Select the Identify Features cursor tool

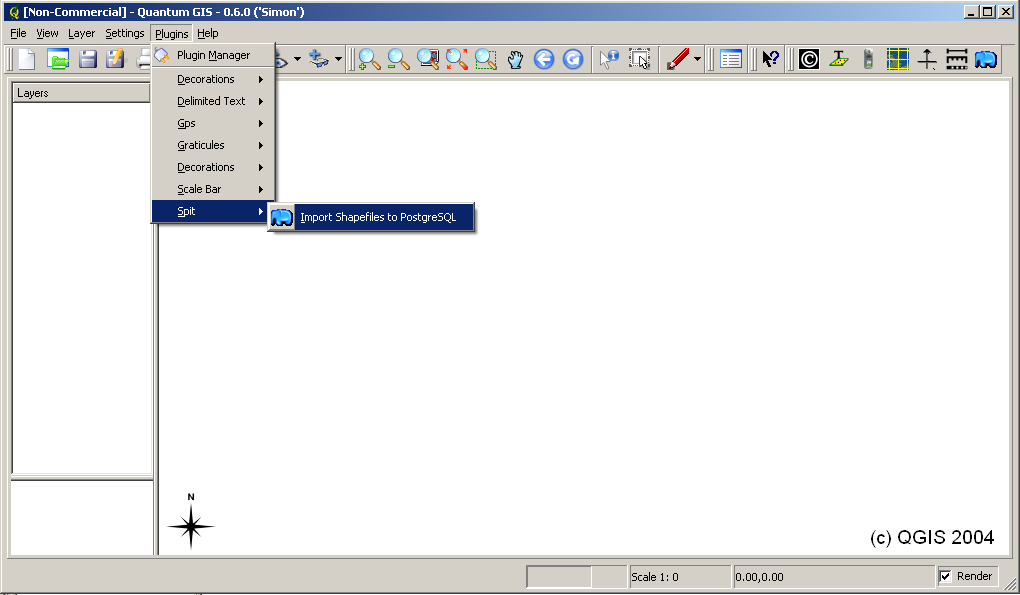point(608,59)
